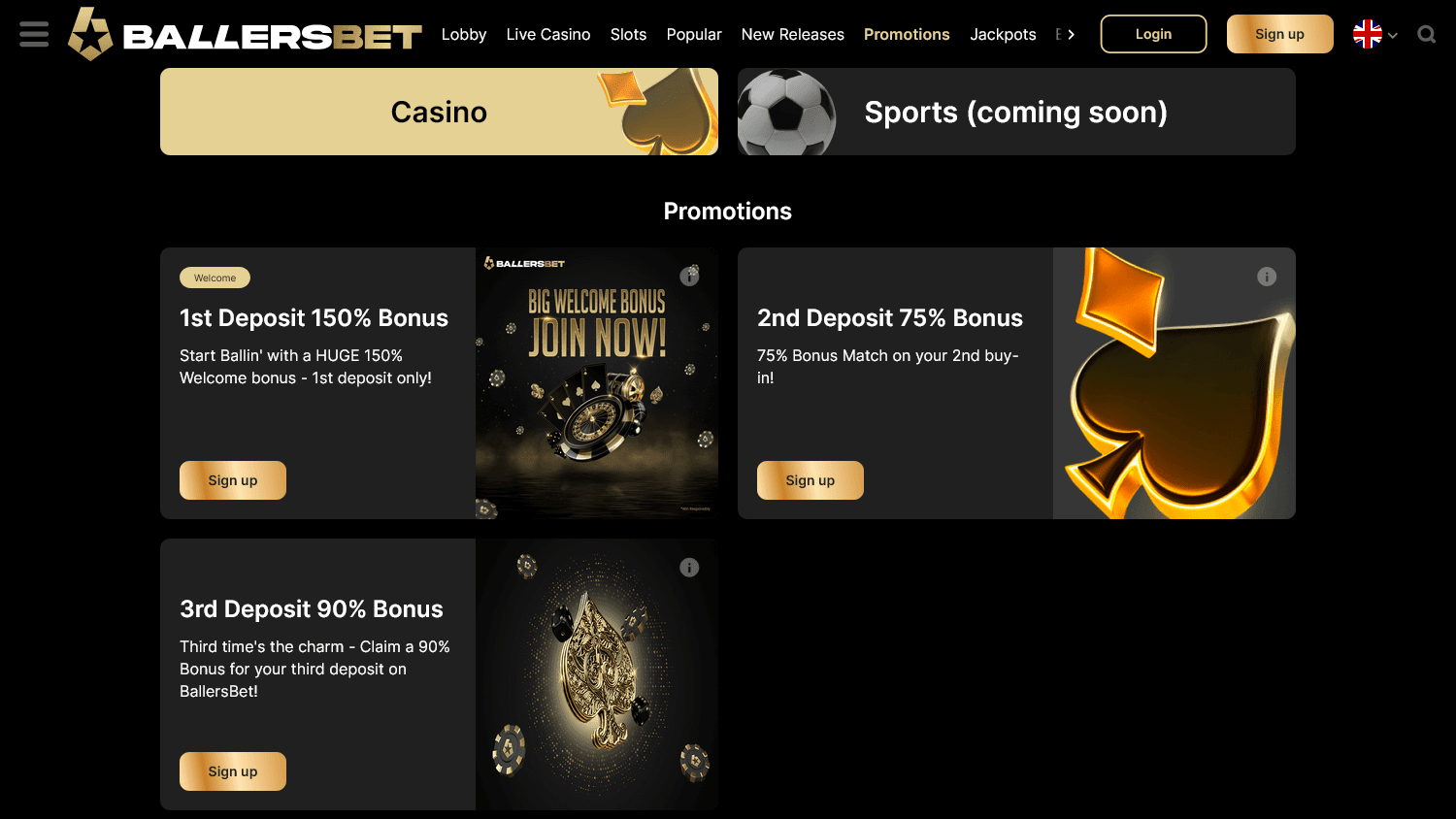This screenshot has width=1456, height=819.
Task: Click the header Sign up button
Action: click(1279, 34)
